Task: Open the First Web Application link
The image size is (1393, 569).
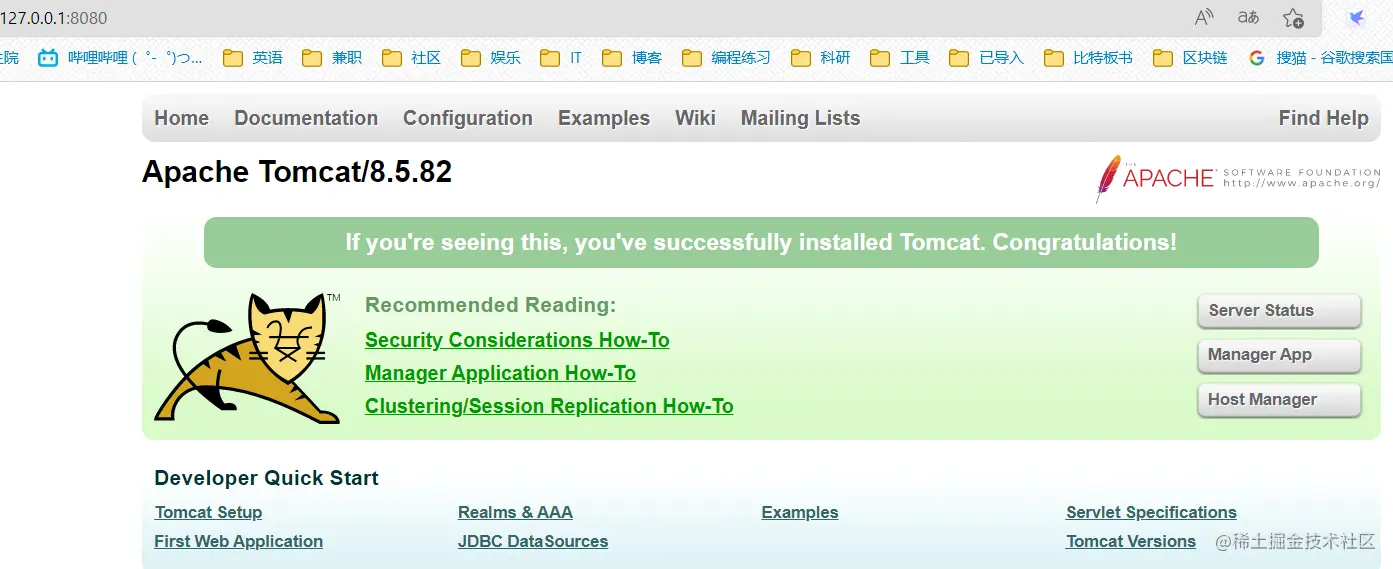Action: coord(238,541)
